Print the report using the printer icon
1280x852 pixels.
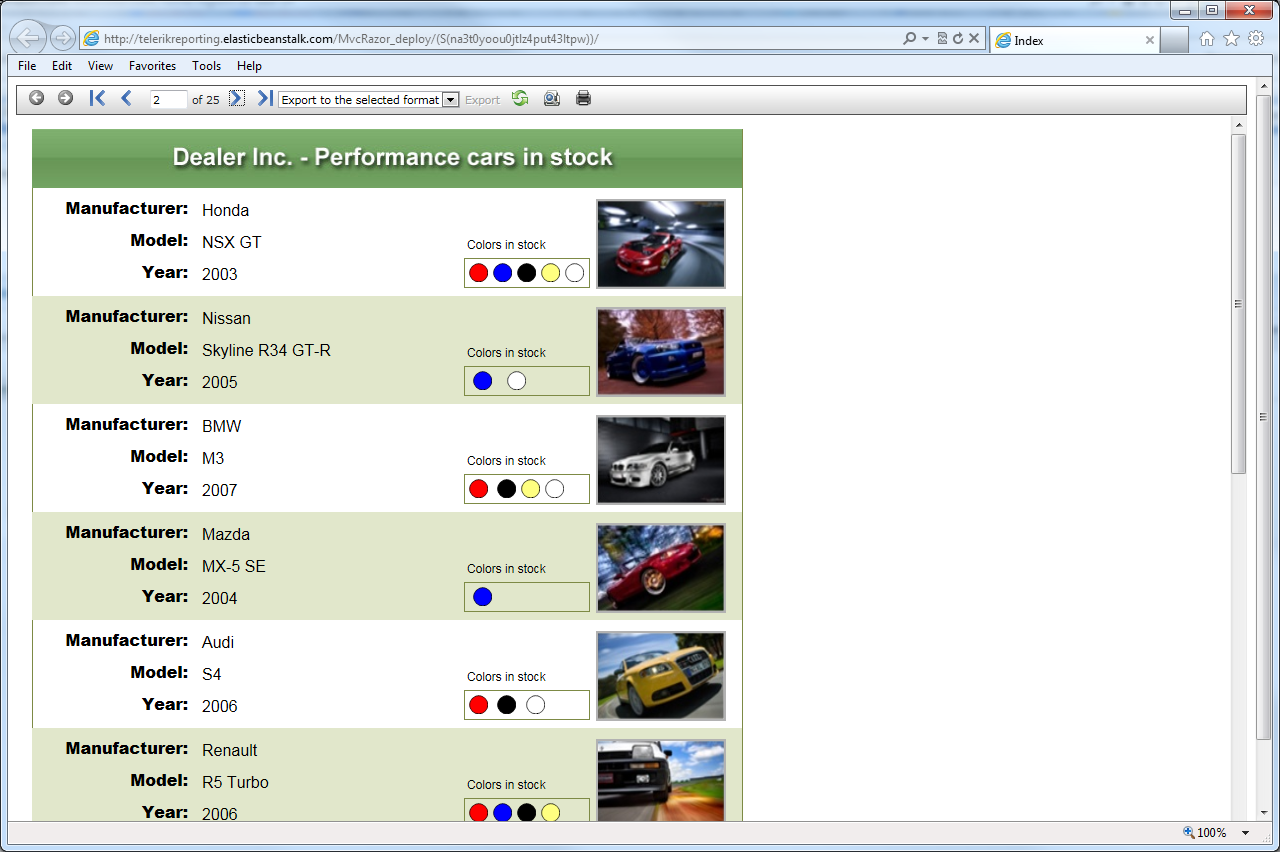(x=584, y=98)
